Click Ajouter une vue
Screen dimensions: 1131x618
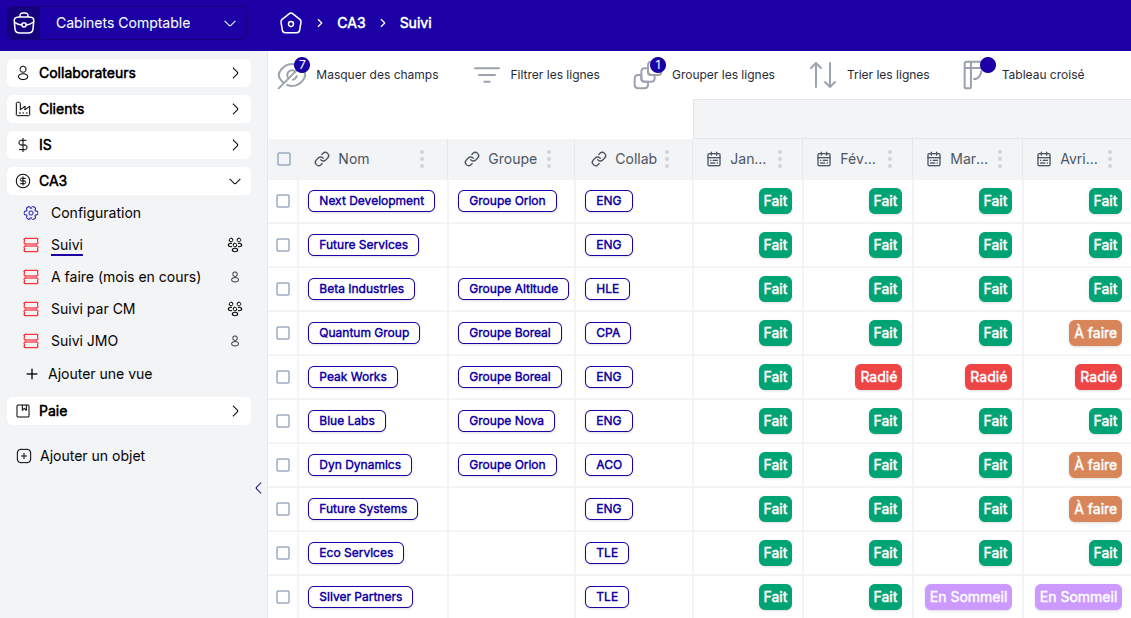[x=99, y=374]
